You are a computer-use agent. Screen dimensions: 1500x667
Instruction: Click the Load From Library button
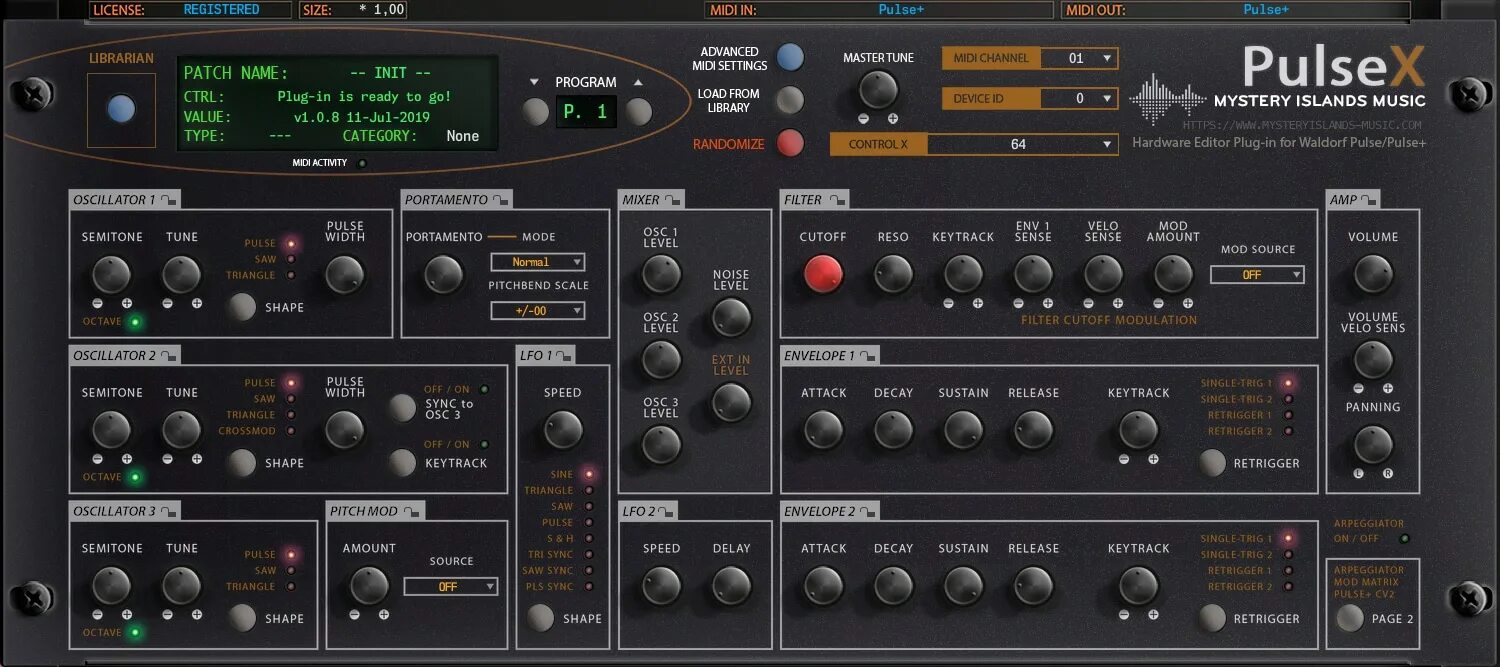pos(790,100)
